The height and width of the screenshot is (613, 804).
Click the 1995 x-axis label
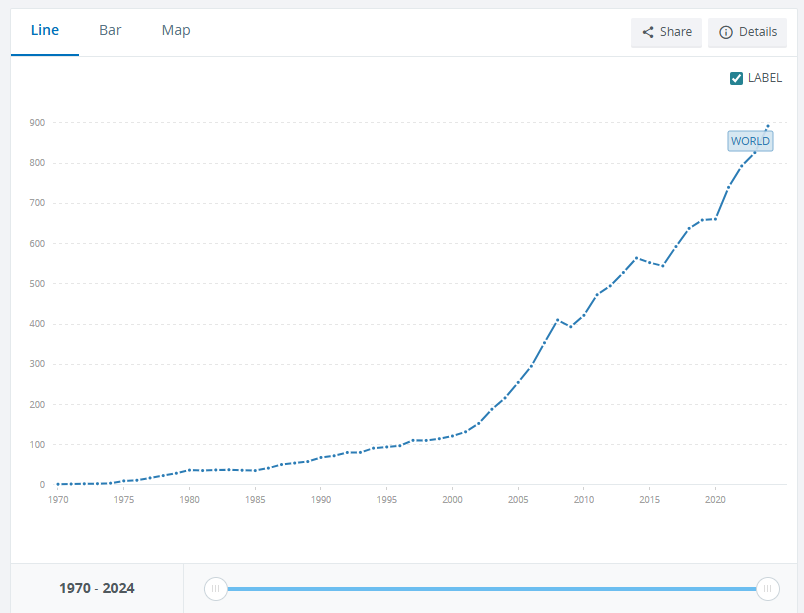tap(387, 500)
